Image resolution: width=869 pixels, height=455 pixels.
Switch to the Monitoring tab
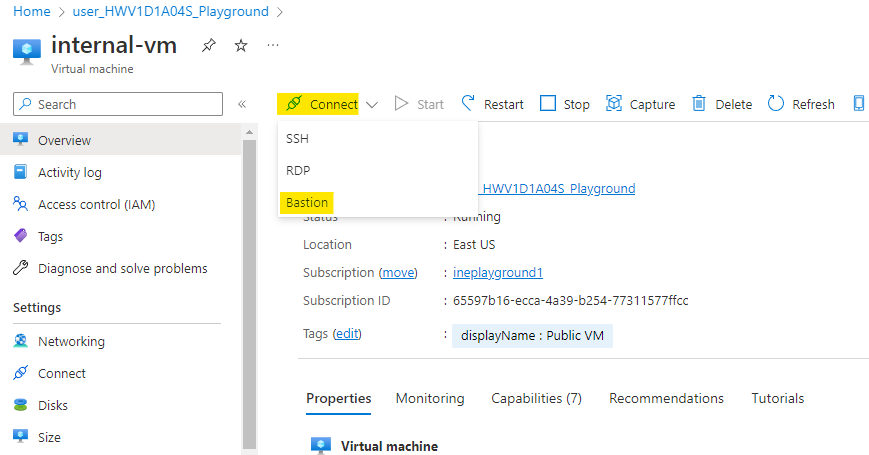(x=430, y=398)
